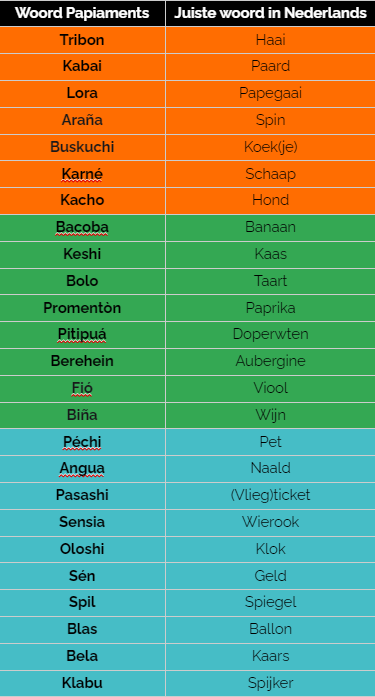
Task: Click the word 'Angua'
Action: coord(82,468)
